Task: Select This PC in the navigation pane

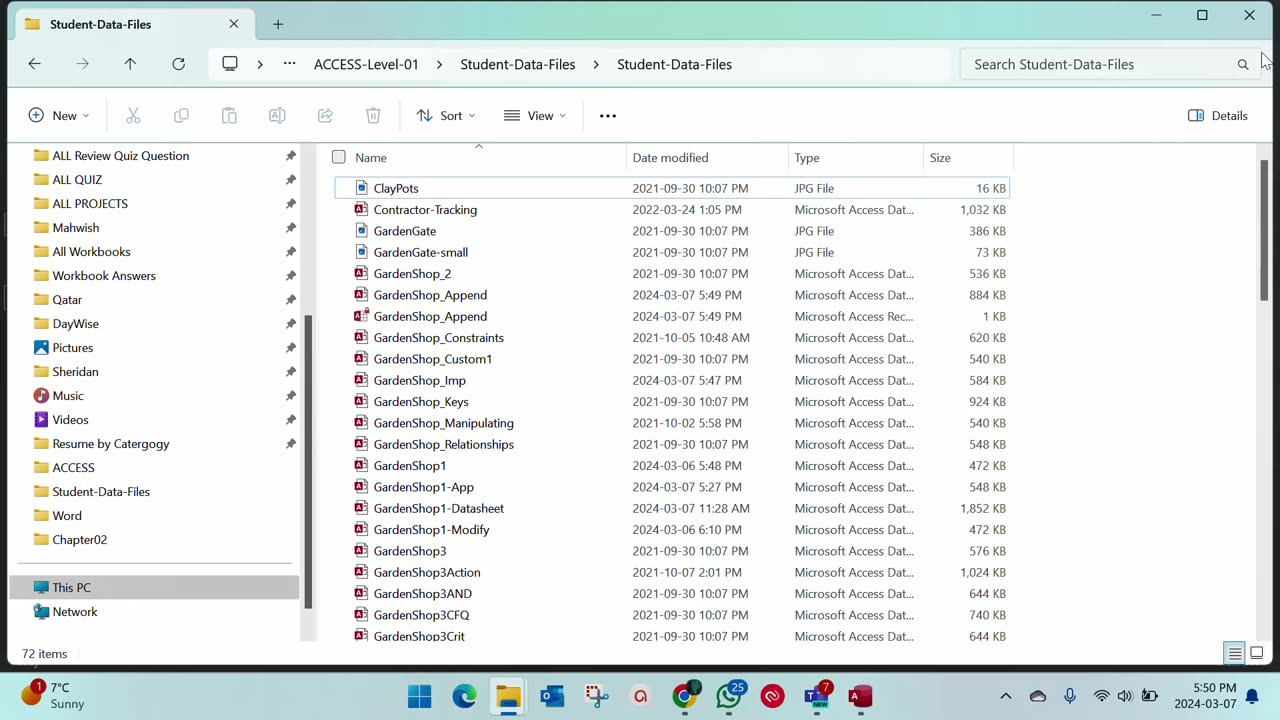Action: (154, 588)
